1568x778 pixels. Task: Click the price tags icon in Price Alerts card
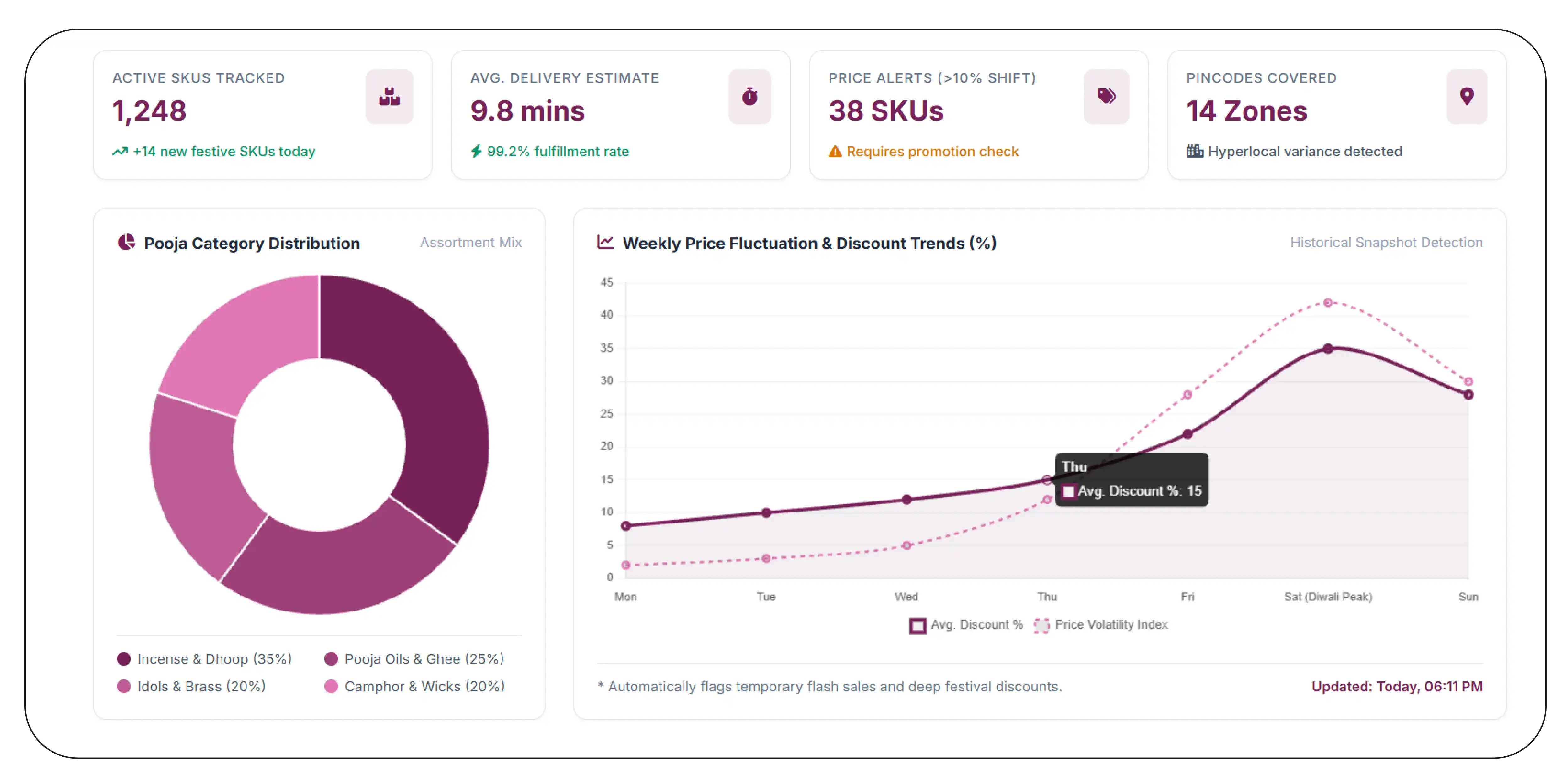1106,96
